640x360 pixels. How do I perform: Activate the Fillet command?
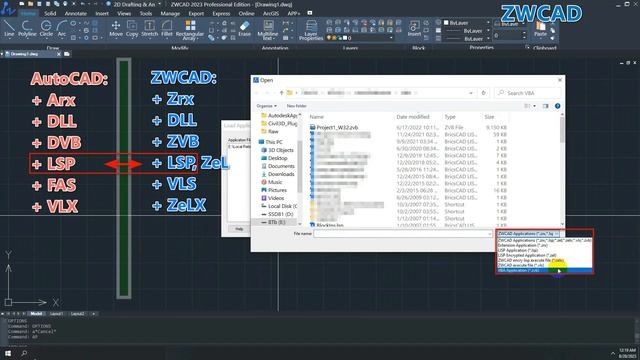click(x=167, y=29)
